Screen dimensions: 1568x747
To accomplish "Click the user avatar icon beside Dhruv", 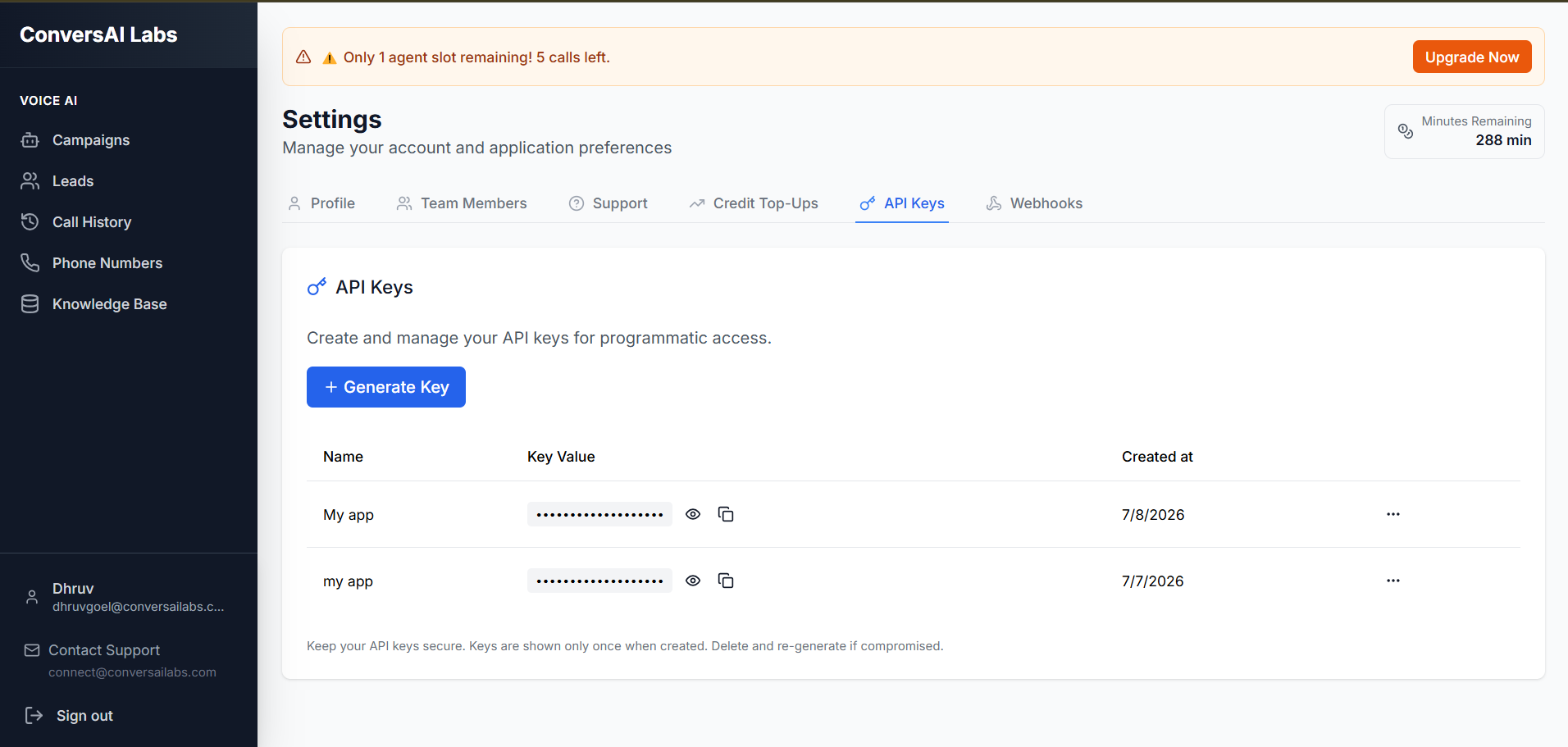I will (x=32, y=597).
